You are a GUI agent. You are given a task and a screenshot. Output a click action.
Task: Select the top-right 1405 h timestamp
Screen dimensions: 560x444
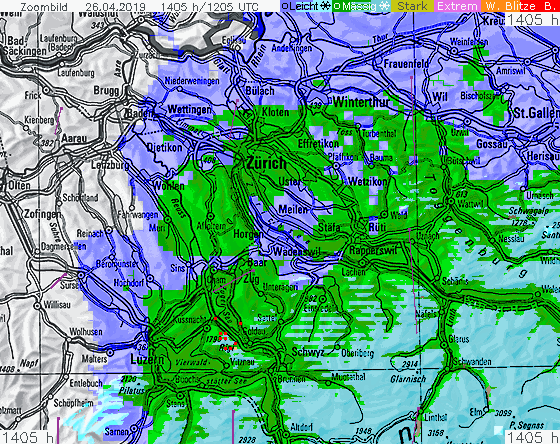[532, 20]
